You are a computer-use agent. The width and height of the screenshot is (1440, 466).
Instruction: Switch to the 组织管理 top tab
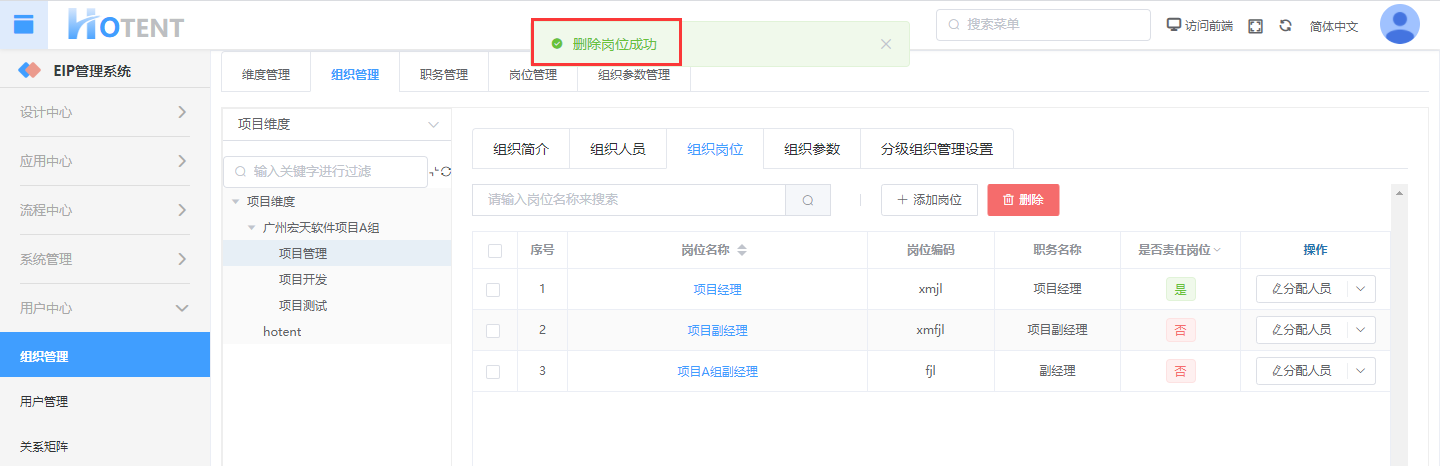(x=355, y=75)
